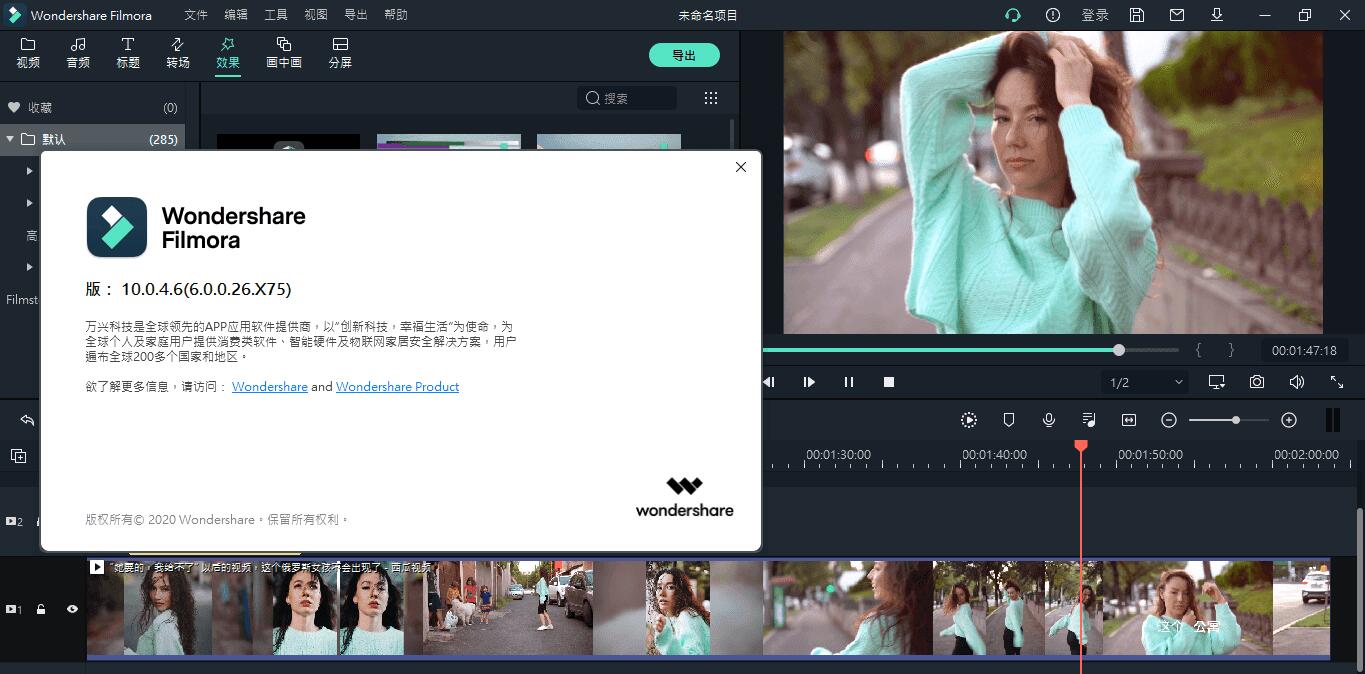Add a marker with the marker icon

pos(1009,420)
